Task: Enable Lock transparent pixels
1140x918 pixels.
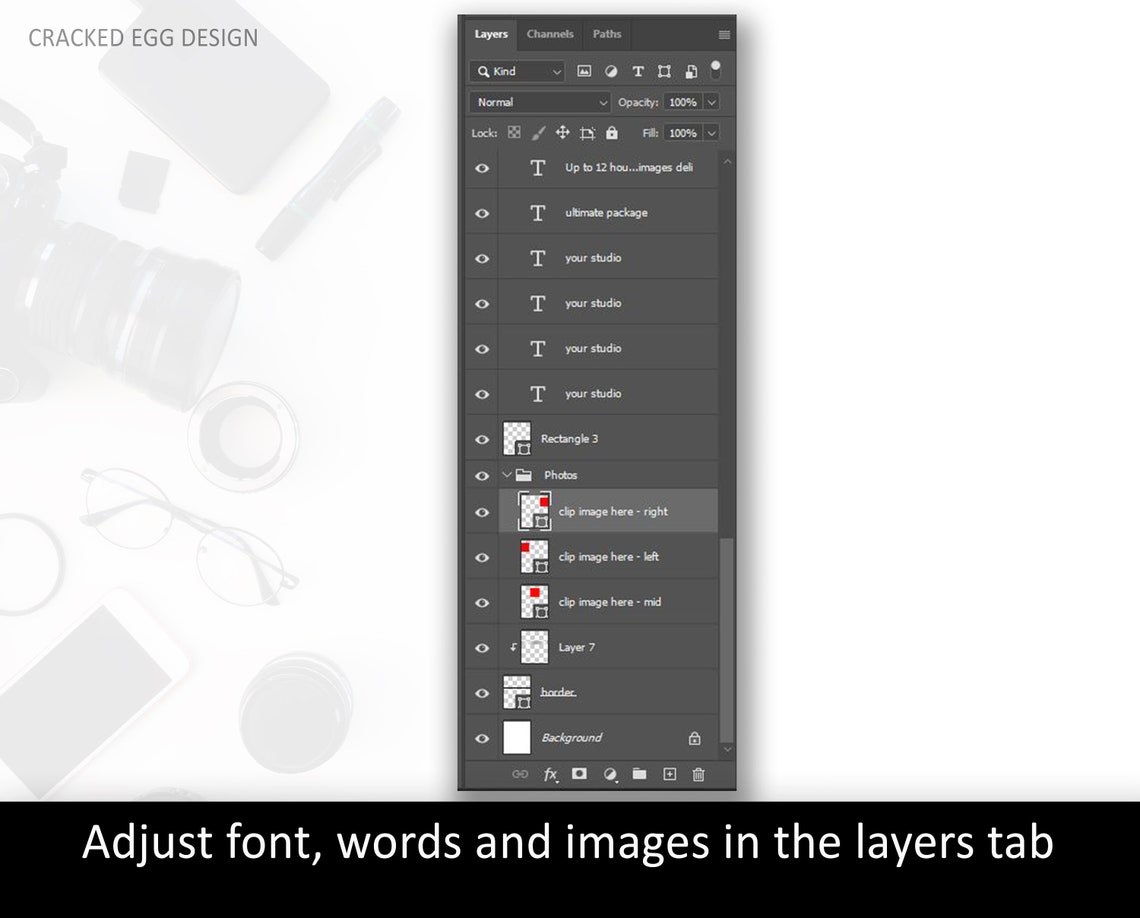Action: pyautogui.click(x=512, y=132)
